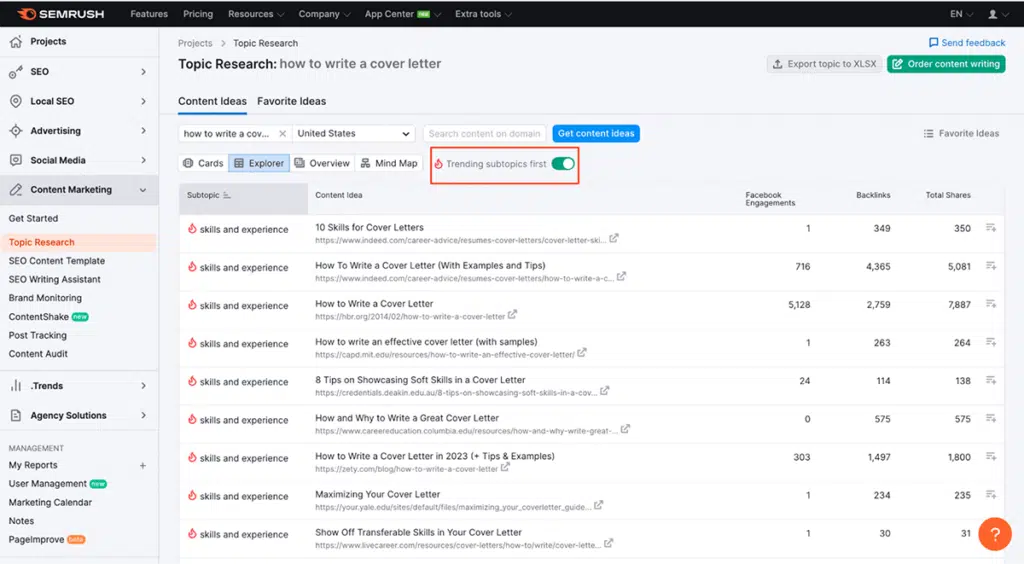Viewport: 1024px width, 564px height.
Task: Open external link for Maximizing Your Cover Letter
Action: [598, 505]
